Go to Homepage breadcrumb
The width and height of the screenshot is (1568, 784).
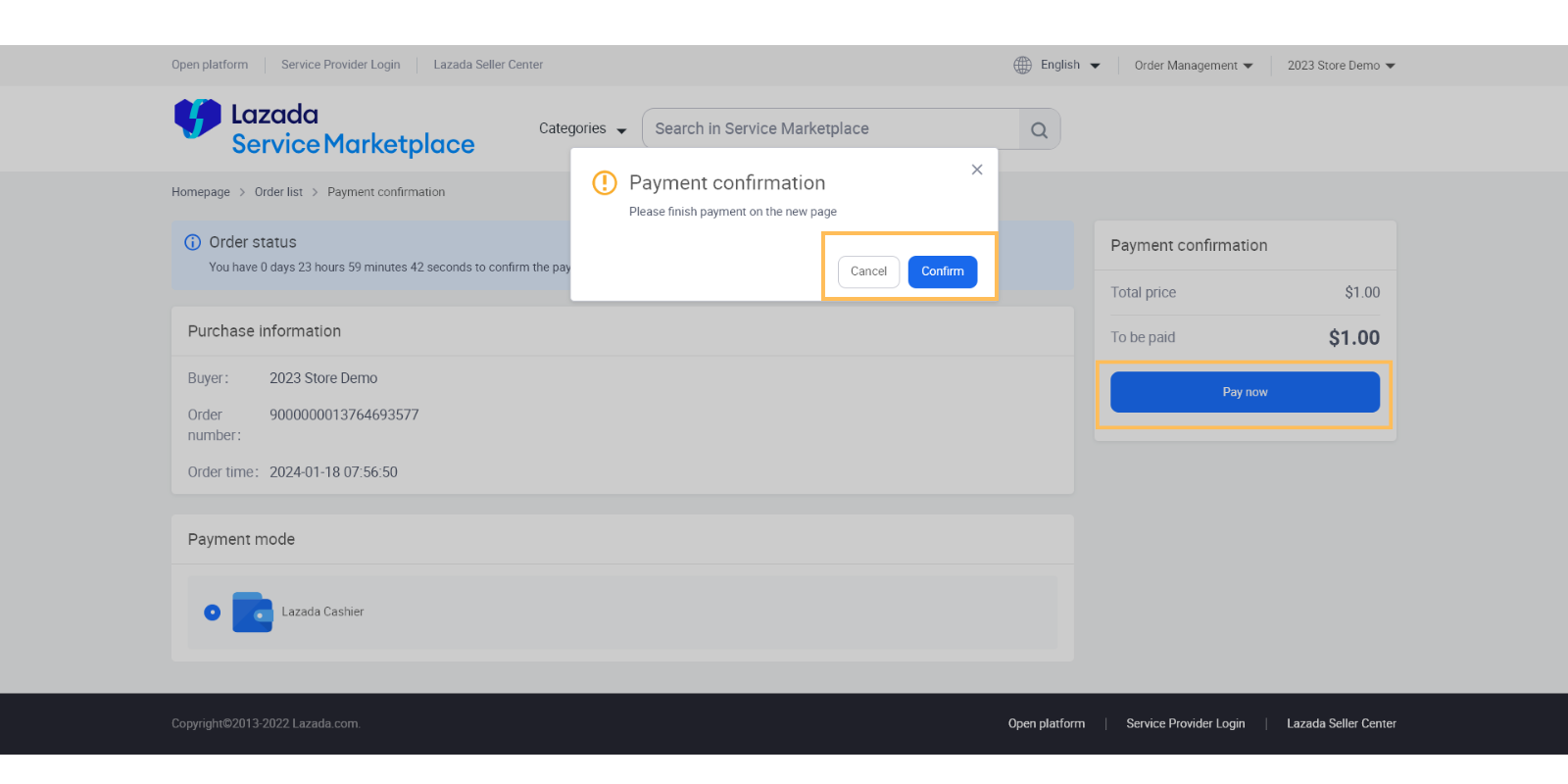pos(201,192)
